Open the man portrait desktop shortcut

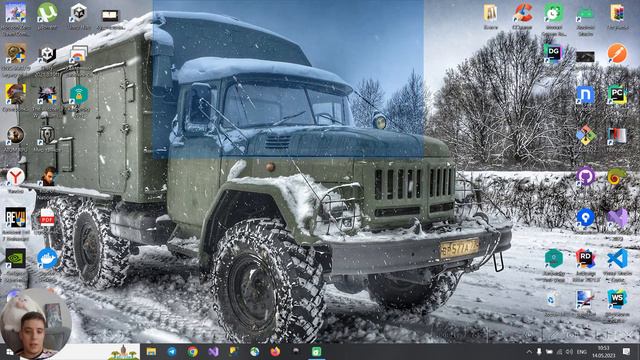click(x=48, y=177)
